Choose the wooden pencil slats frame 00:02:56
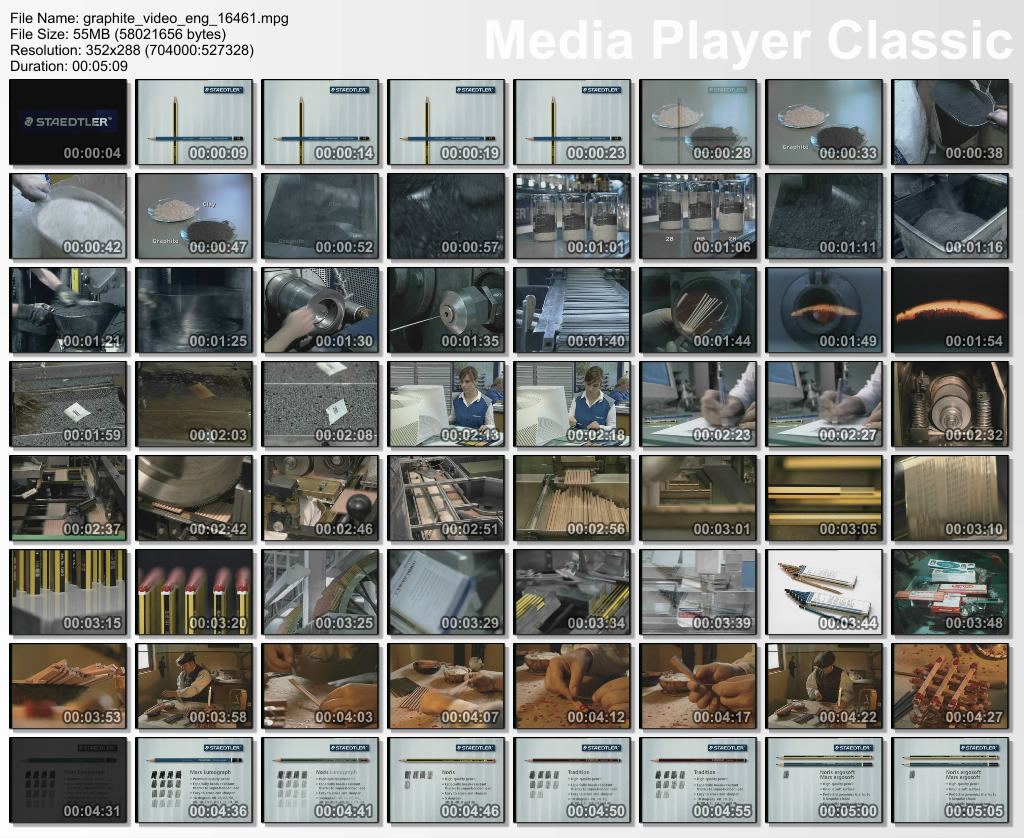The width and height of the screenshot is (1024, 838). tap(572, 497)
